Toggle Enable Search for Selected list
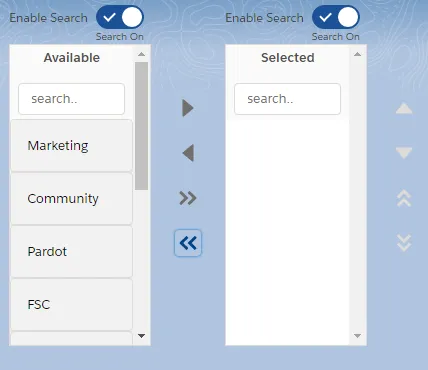This screenshot has width=428, height=370. 336,17
